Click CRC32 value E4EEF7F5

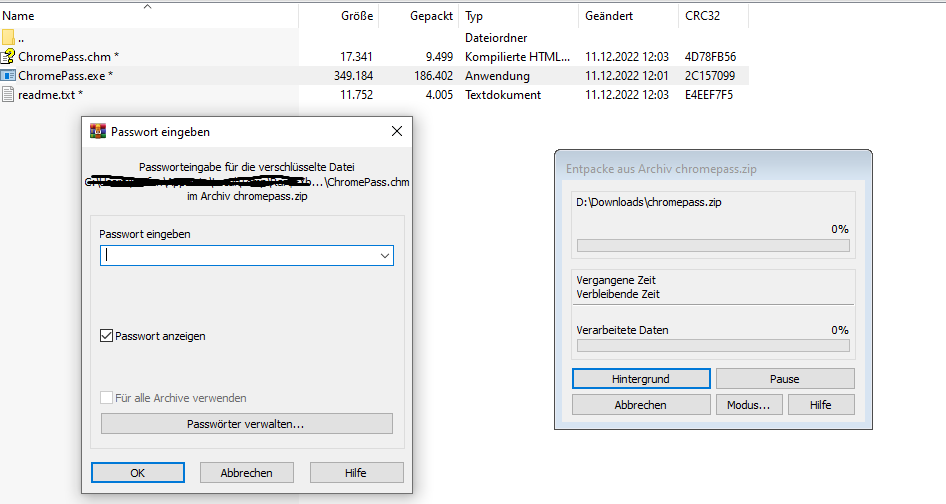pos(709,95)
